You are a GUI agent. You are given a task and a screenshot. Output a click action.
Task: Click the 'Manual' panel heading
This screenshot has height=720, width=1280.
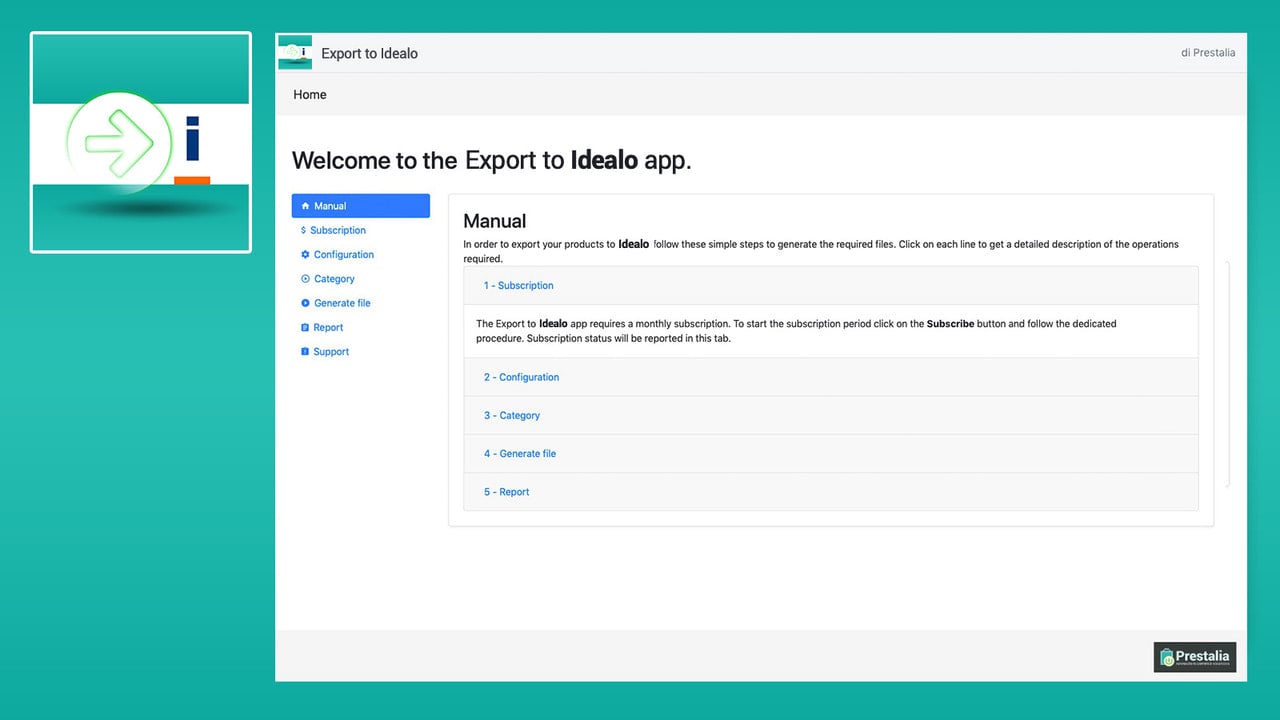pyautogui.click(x=494, y=221)
